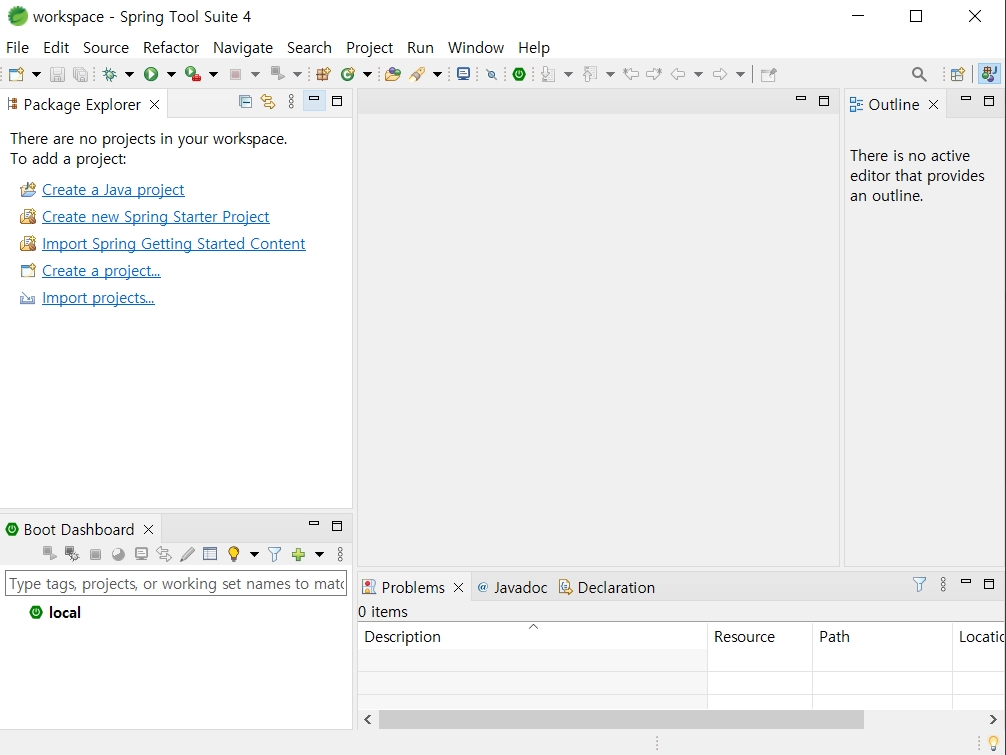Viewport: 1006px width, 755px height.
Task: Click the Problems view horizontal scrollbar
Action: pyautogui.click(x=621, y=720)
